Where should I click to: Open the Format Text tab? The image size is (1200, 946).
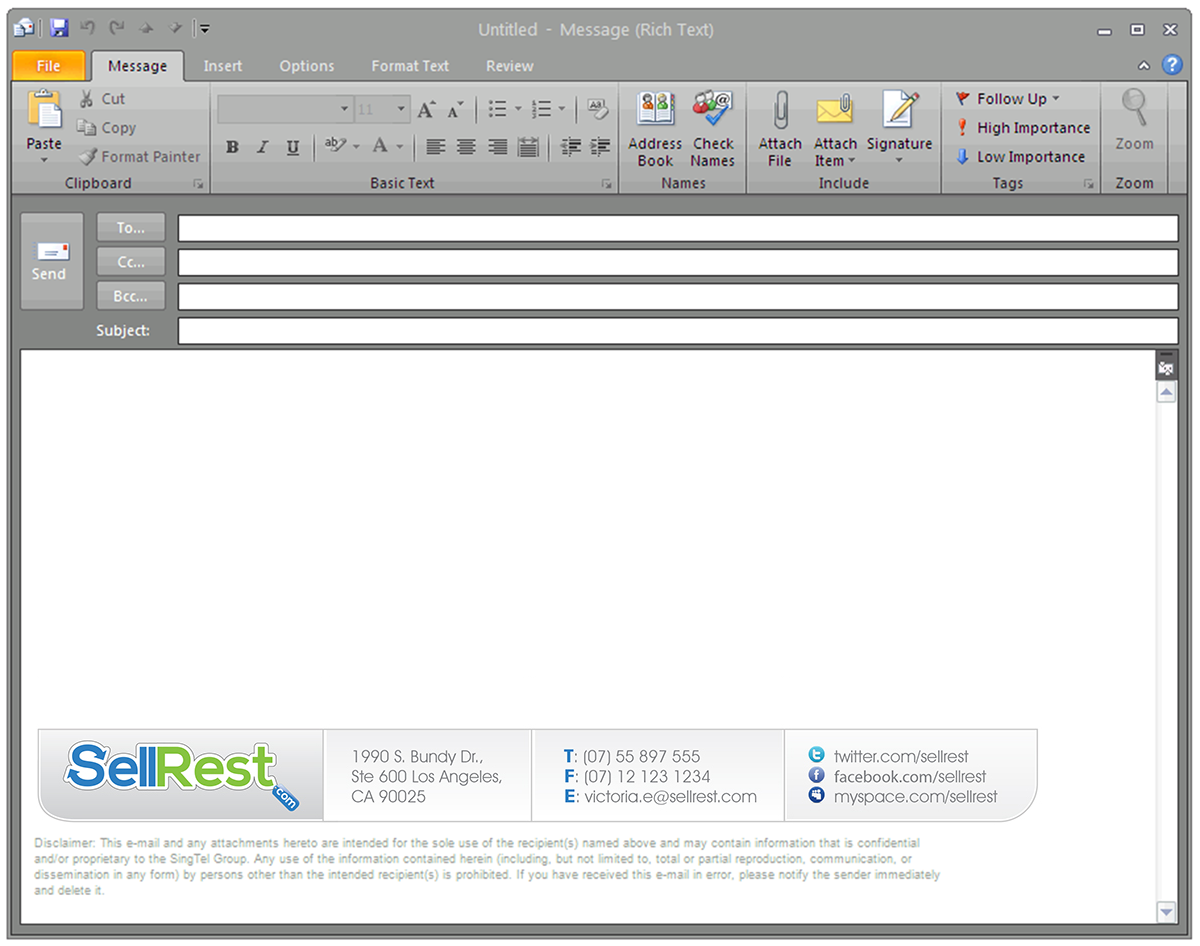(410, 66)
